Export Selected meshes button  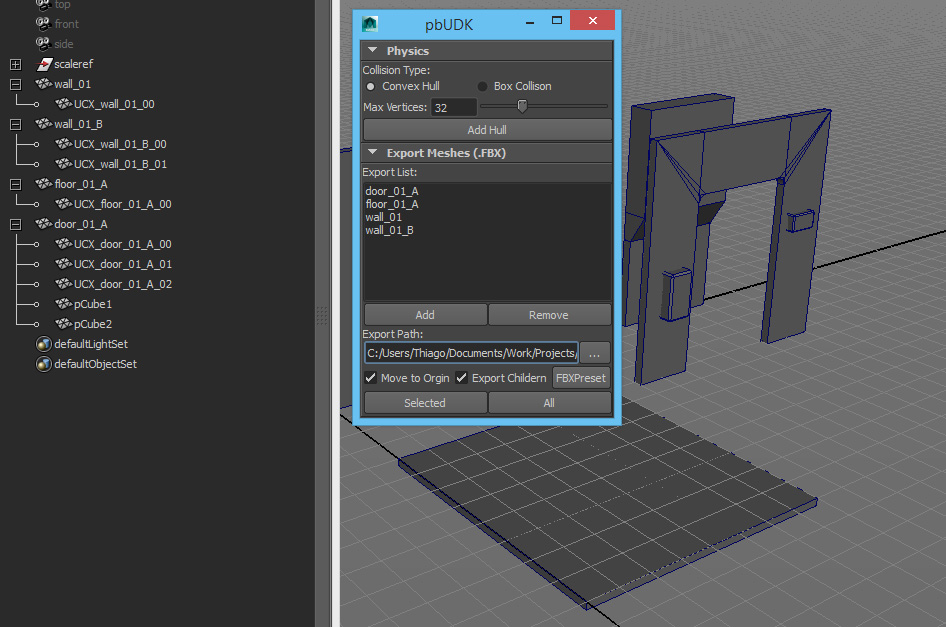pyautogui.click(x=425, y=403)
